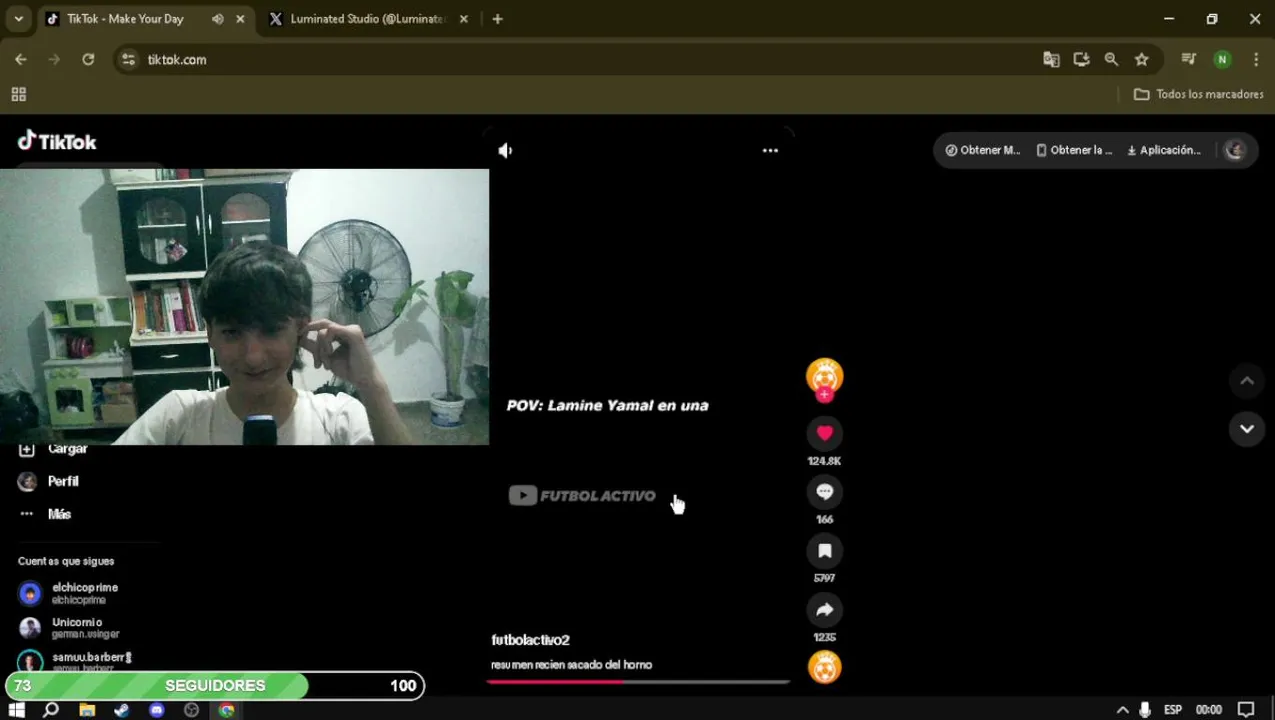Viewport: 1275px width, 720px height.
Task: Translate this page icon
Action: (1051, 60)
